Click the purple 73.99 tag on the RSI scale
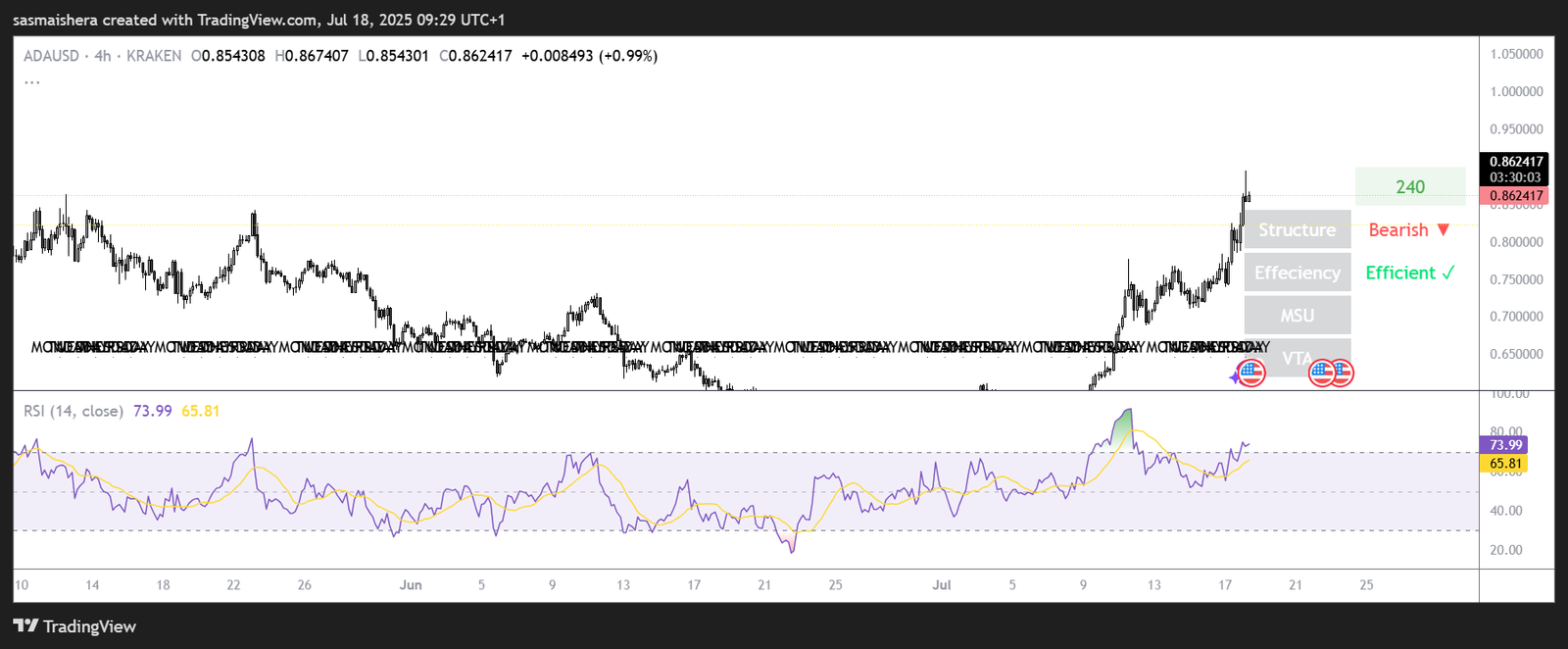This screenshot has width=1568, height=649. pyautogui.click(x=1505, y=445)
